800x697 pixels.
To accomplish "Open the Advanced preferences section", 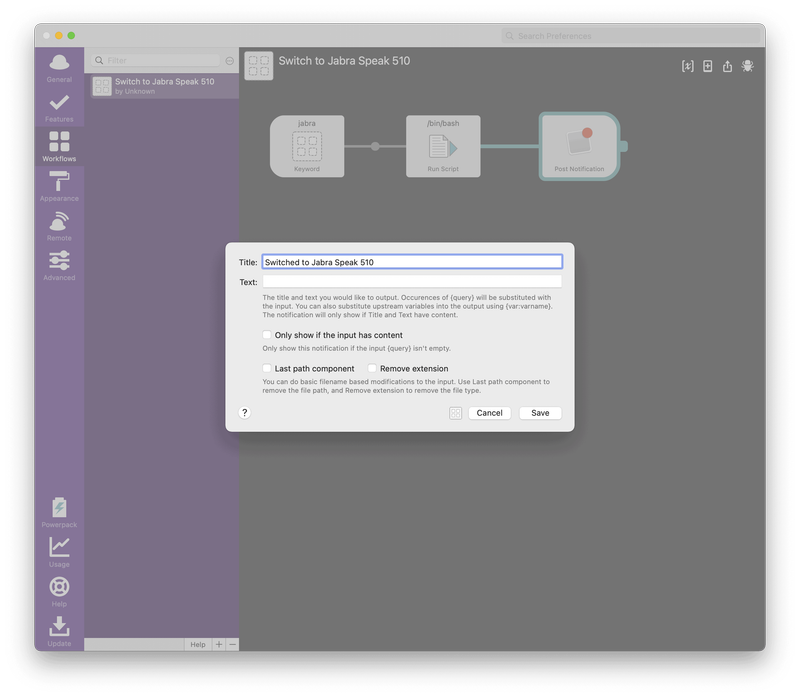I will (59, 265).
